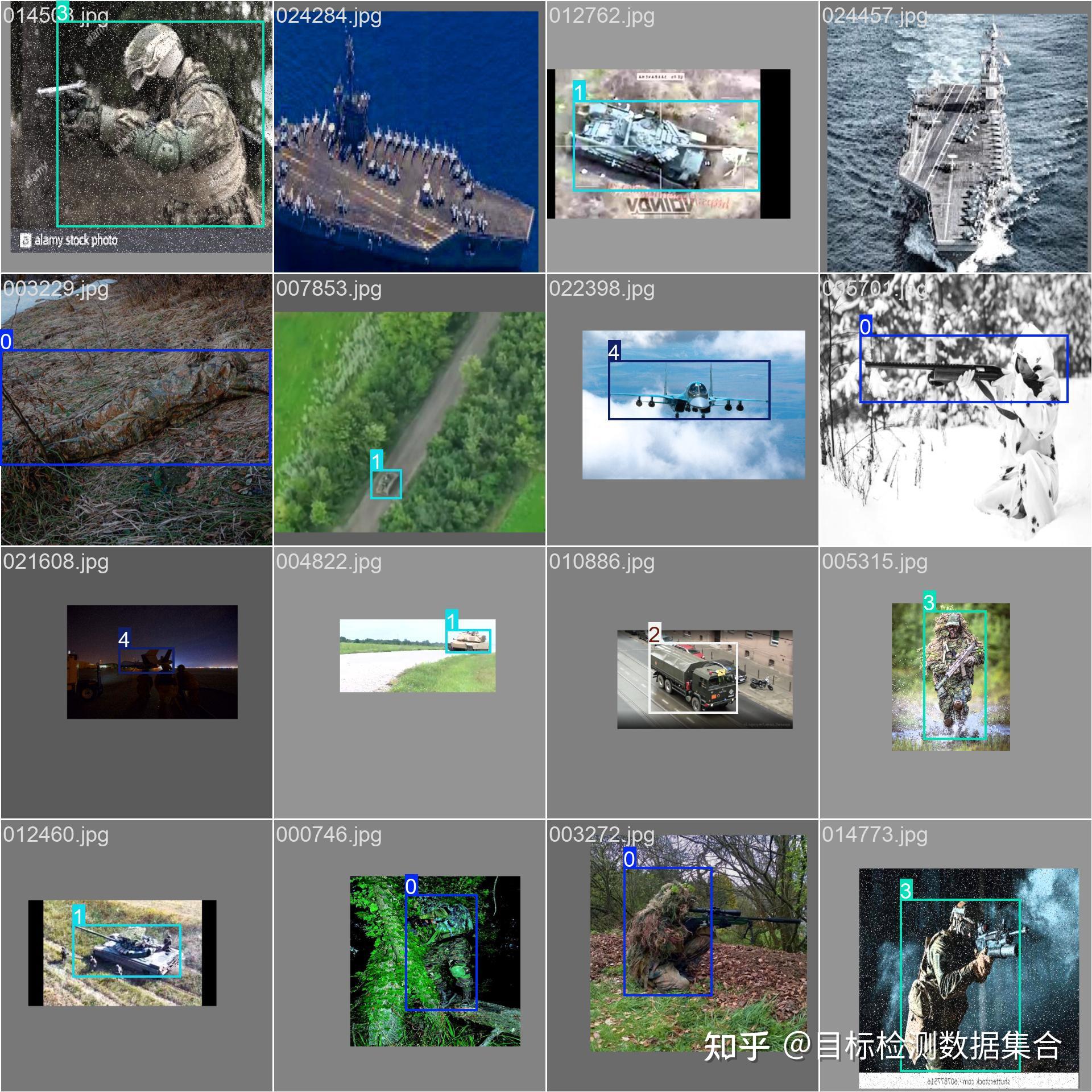This screenshot has height=1092, width=1092.
Task: Click the 022398.jpg filename label
Action: pyautogui.click(x=602, y=288)
